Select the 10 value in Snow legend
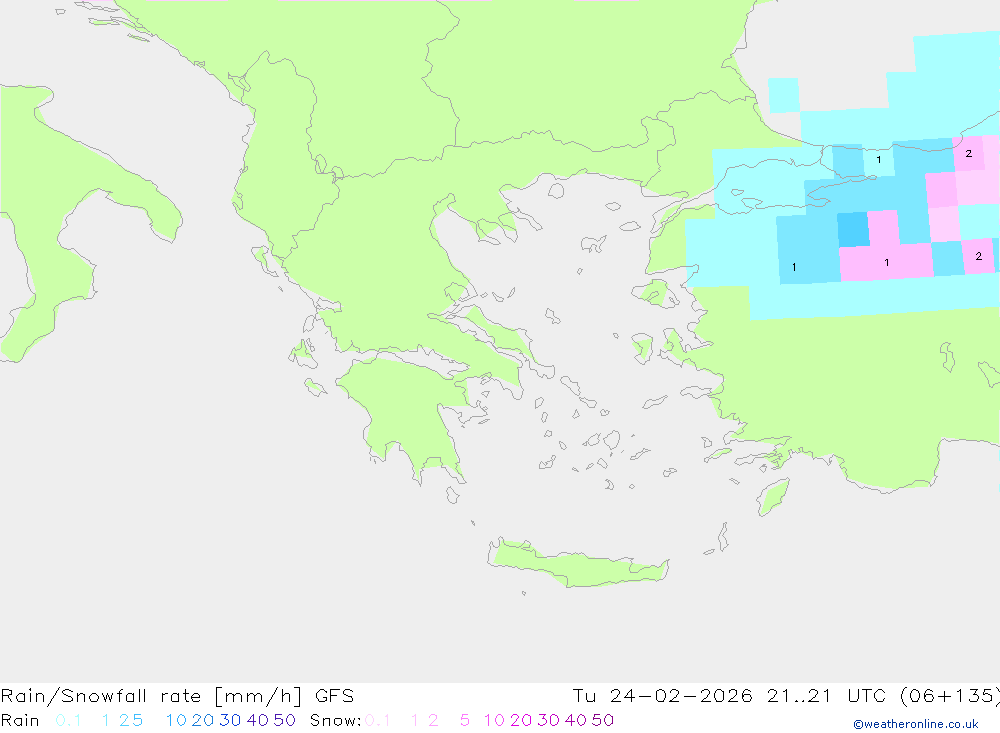 pyautogui.click(x=494, y=720)
